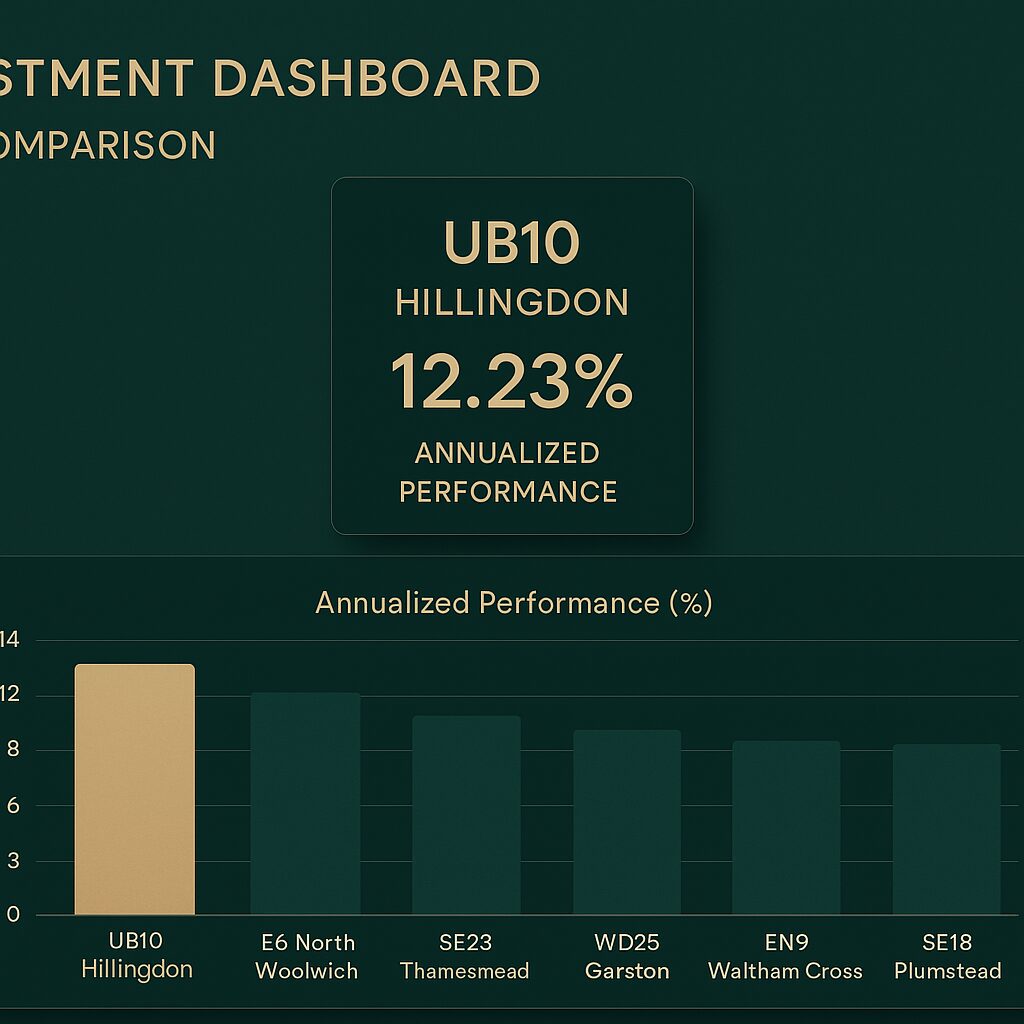
Task: Select the E6 North Woolwich bar
Action: [305, 804]
